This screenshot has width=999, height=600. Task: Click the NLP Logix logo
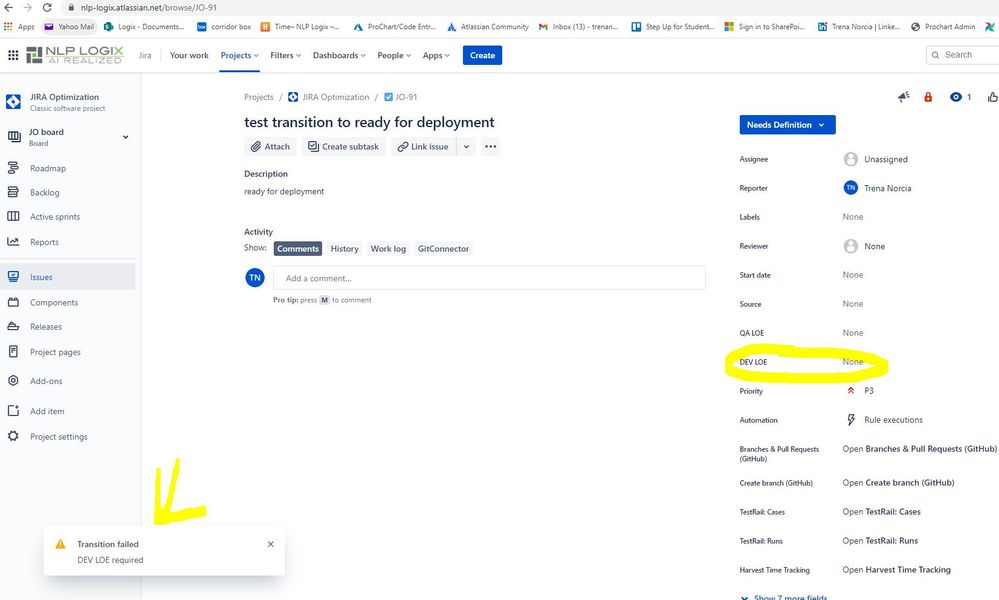tap(75, 55)
